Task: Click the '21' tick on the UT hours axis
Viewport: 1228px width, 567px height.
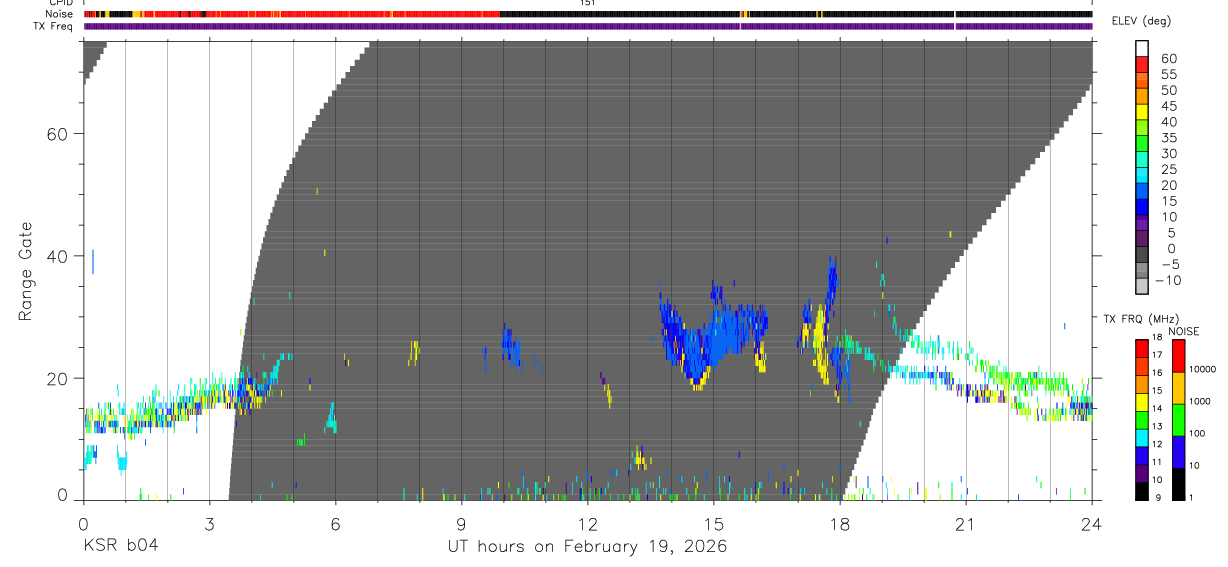Action: 965,523
